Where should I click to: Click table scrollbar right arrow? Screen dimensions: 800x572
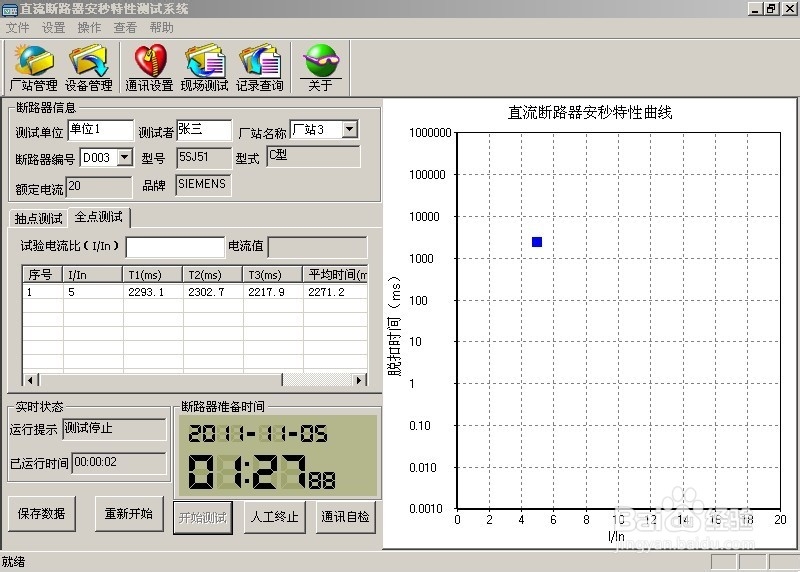click(x=359, y=380)
